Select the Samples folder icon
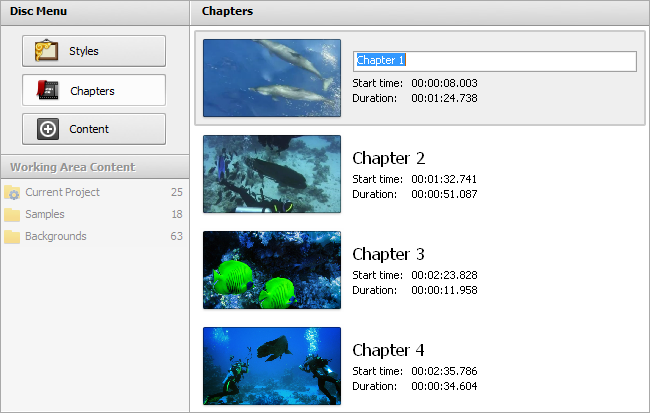This screenshot has width=650, height=413. (12, 214)
